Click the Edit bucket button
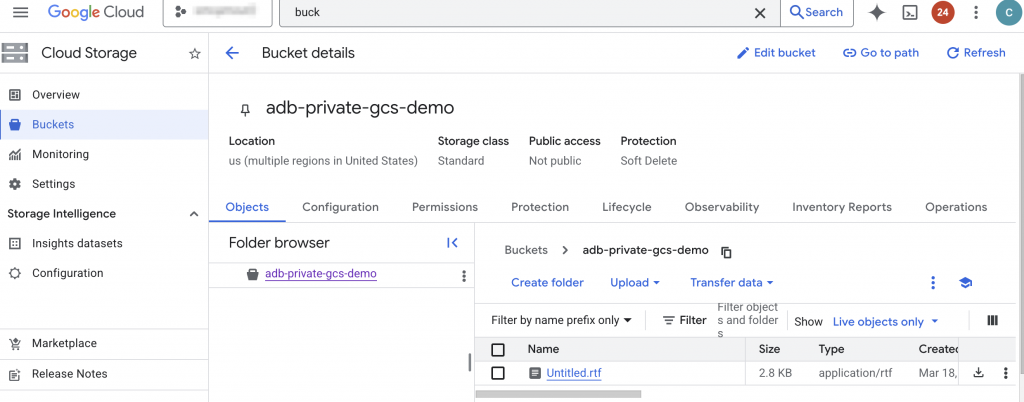Screen dimensions: 1024x402 [x=776, y=53]
